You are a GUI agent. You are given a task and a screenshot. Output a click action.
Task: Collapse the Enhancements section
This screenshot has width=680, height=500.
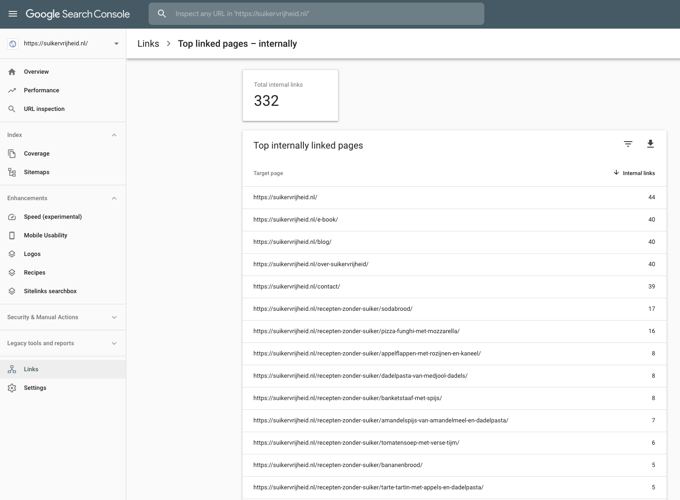pyautogui.click(x=114, y=198)
